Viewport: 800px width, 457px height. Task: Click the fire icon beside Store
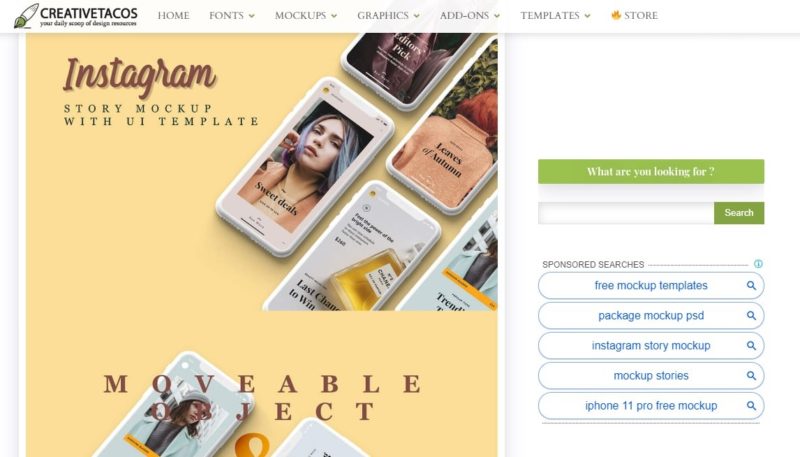pyautogui.click(x=616, y=15)
